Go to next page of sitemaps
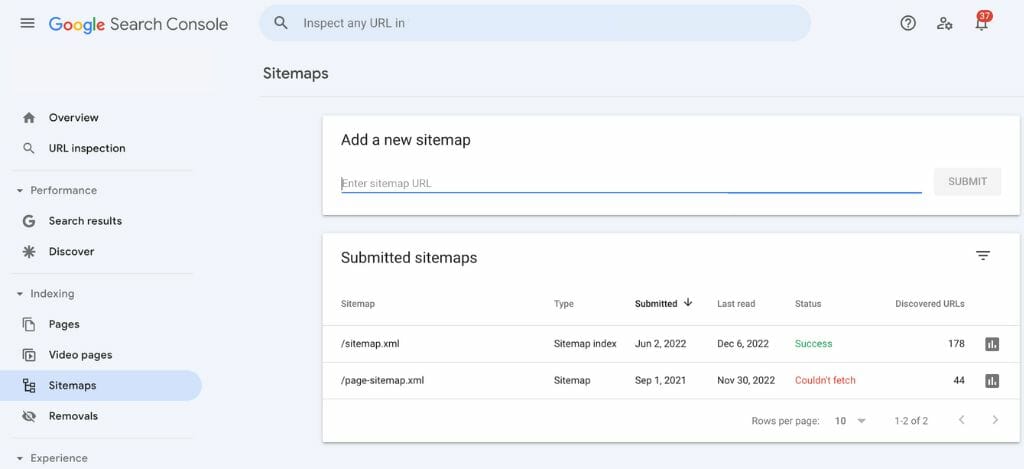The image size is (1024, 469). point(995,421)
